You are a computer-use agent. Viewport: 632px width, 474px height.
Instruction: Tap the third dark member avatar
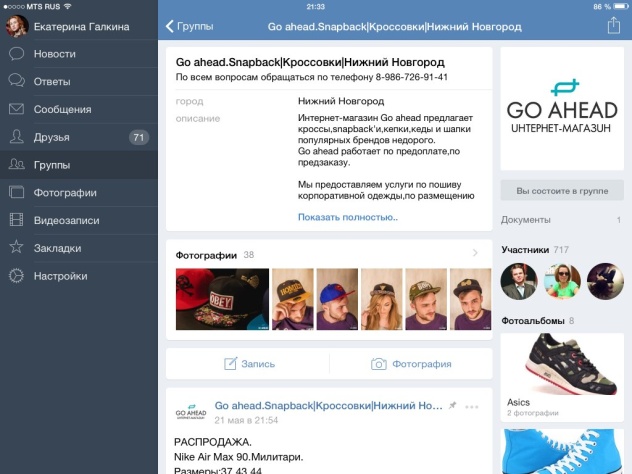[605, 281]
